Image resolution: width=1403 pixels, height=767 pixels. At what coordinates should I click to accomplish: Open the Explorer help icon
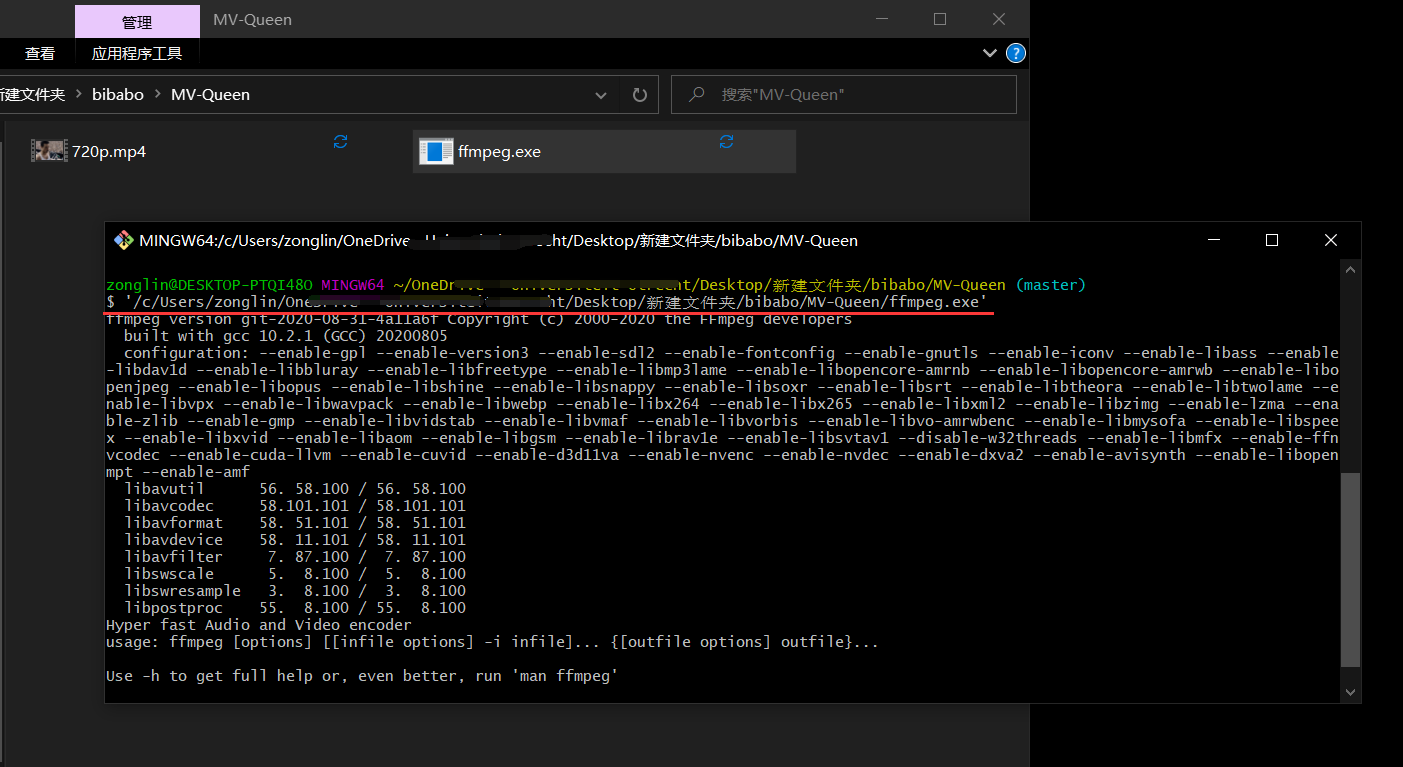(1015, 53)
